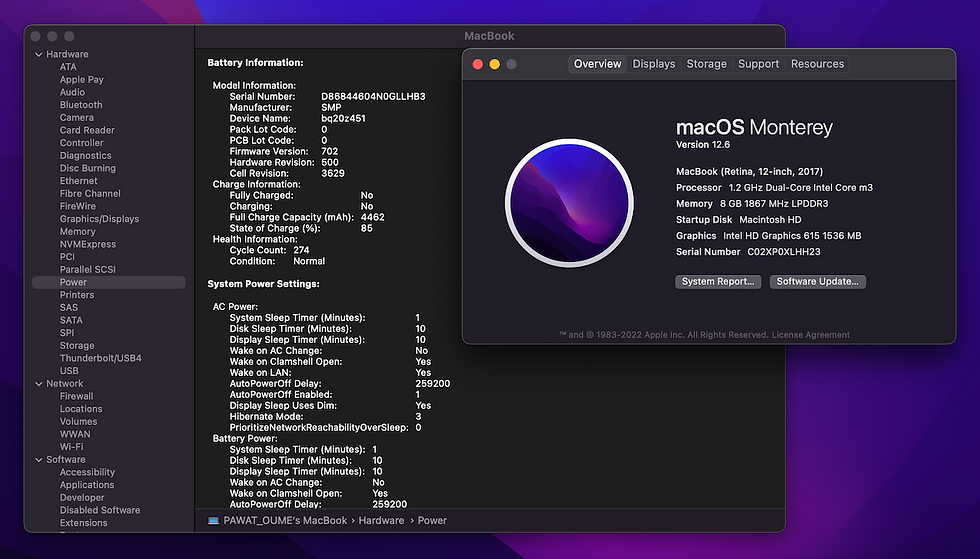This screenshot has width=980, height=559.
Task: Select USB in sidebar
Action: tap(69, 371)
